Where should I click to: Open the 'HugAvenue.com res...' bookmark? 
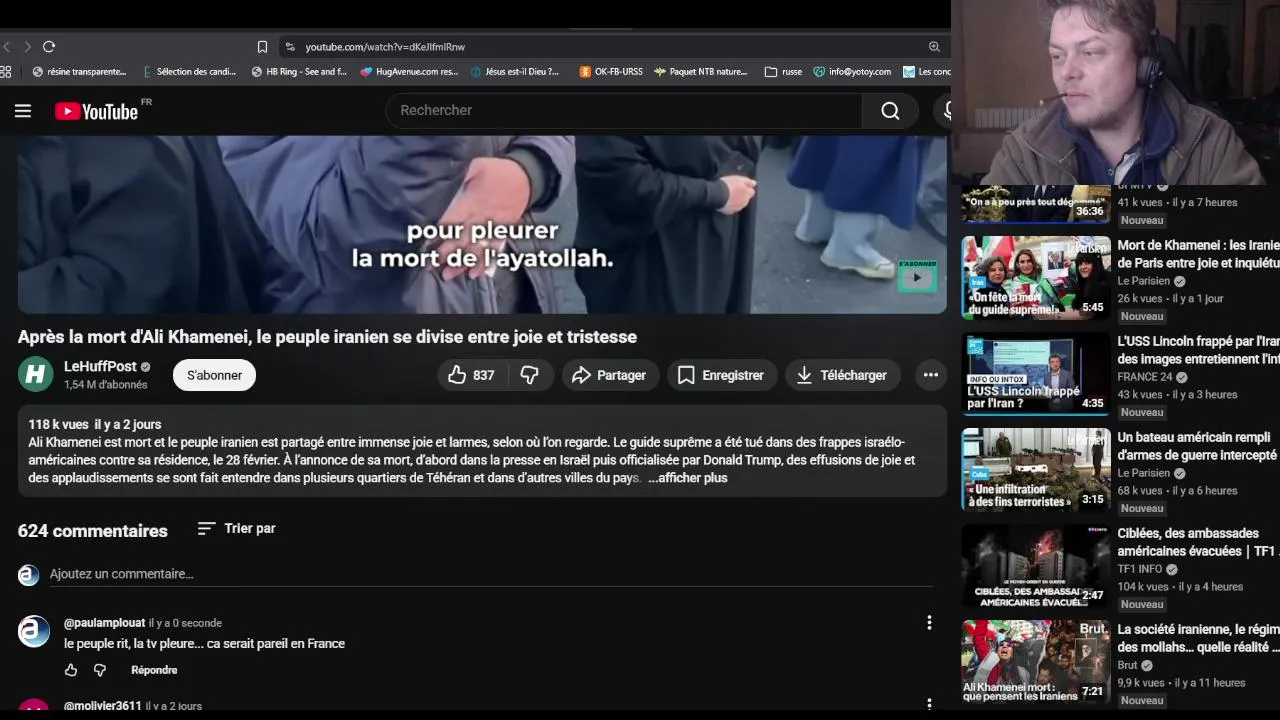coord(409,72)
